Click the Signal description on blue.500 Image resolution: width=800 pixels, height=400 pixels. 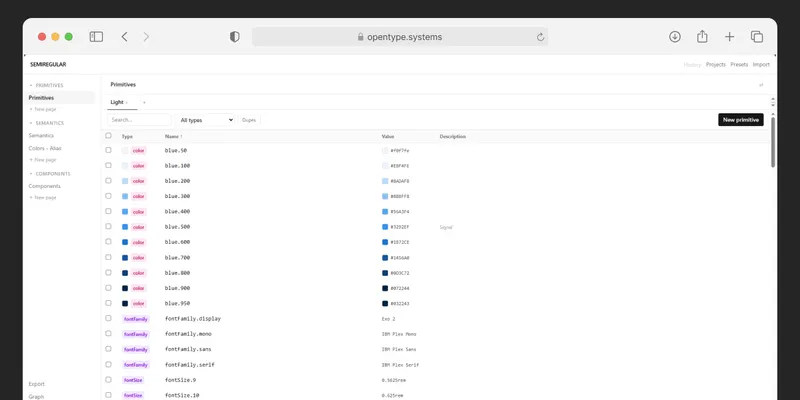pos(446,227)
